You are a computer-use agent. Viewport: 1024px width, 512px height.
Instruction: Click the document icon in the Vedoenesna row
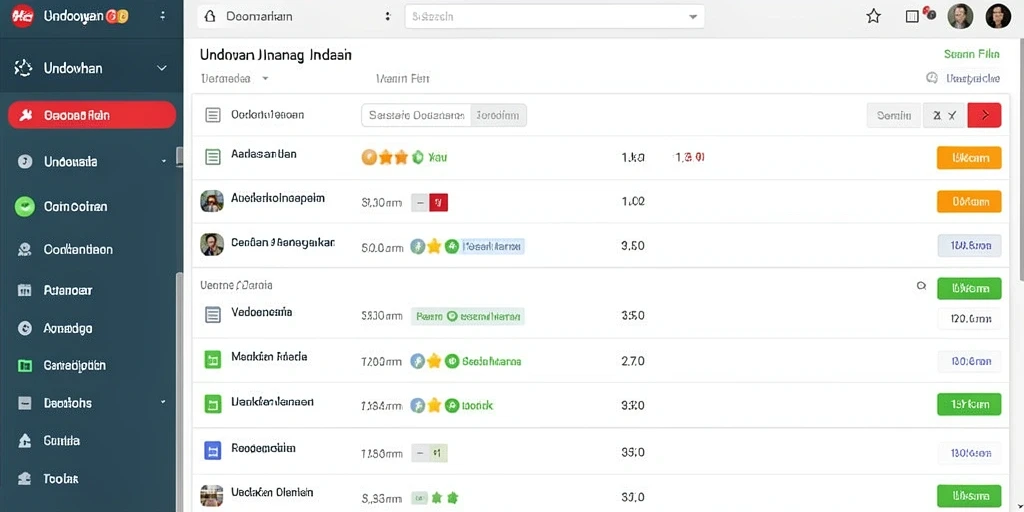tap(212, 315)
